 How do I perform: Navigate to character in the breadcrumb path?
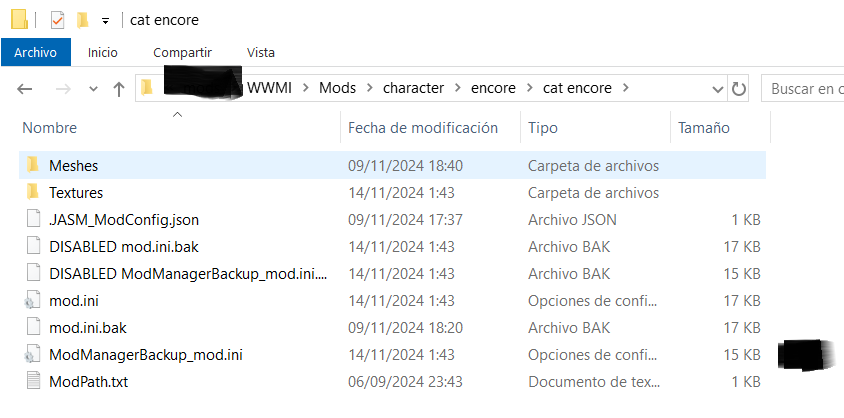[413, 88]
